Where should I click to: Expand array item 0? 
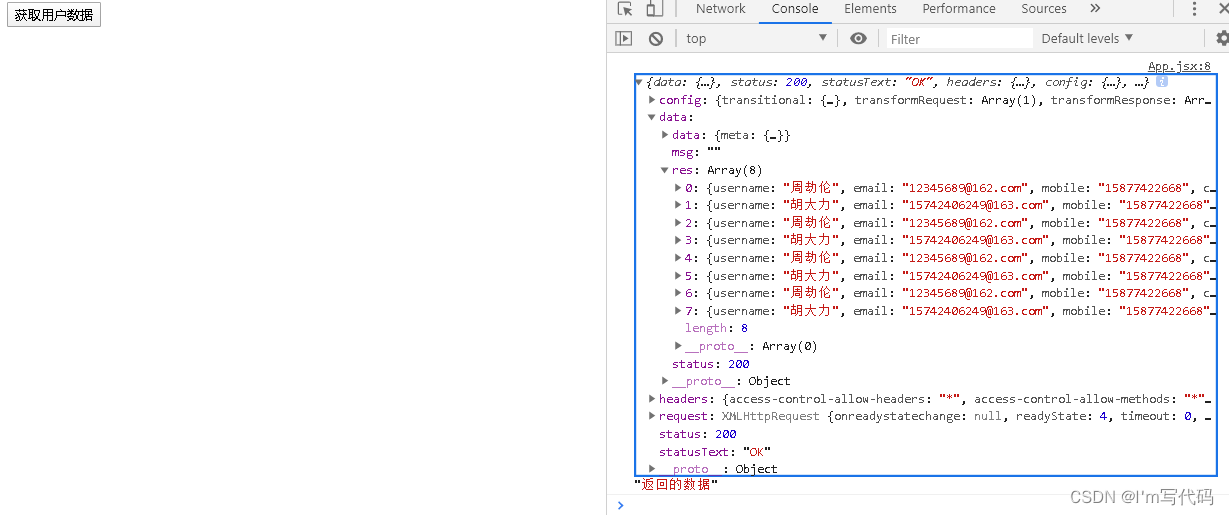tap(678, 188)
